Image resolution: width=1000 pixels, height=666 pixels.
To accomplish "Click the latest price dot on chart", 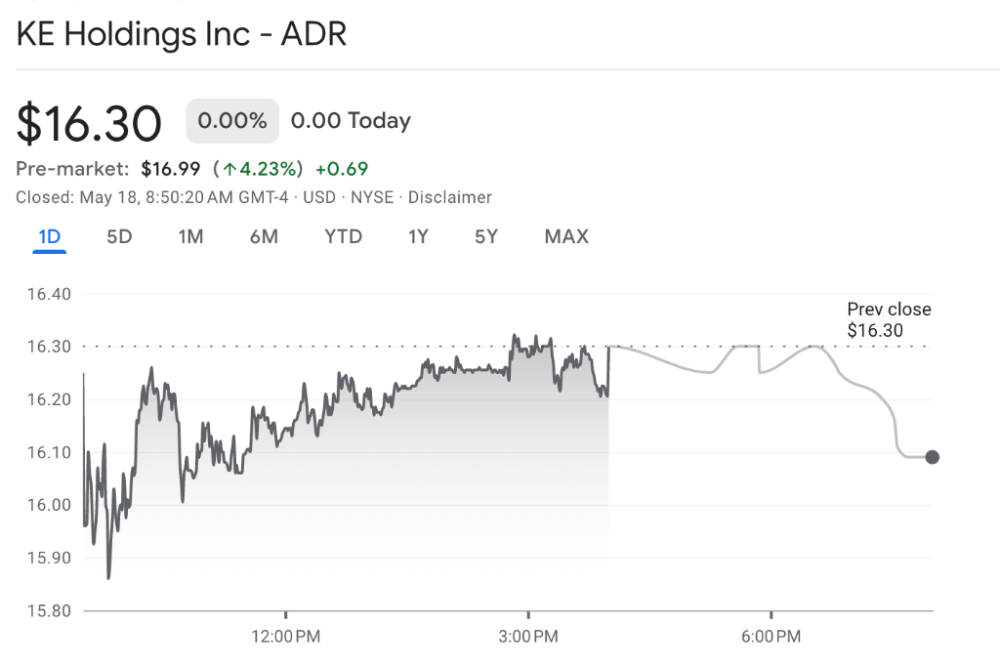I will [932, 457].
